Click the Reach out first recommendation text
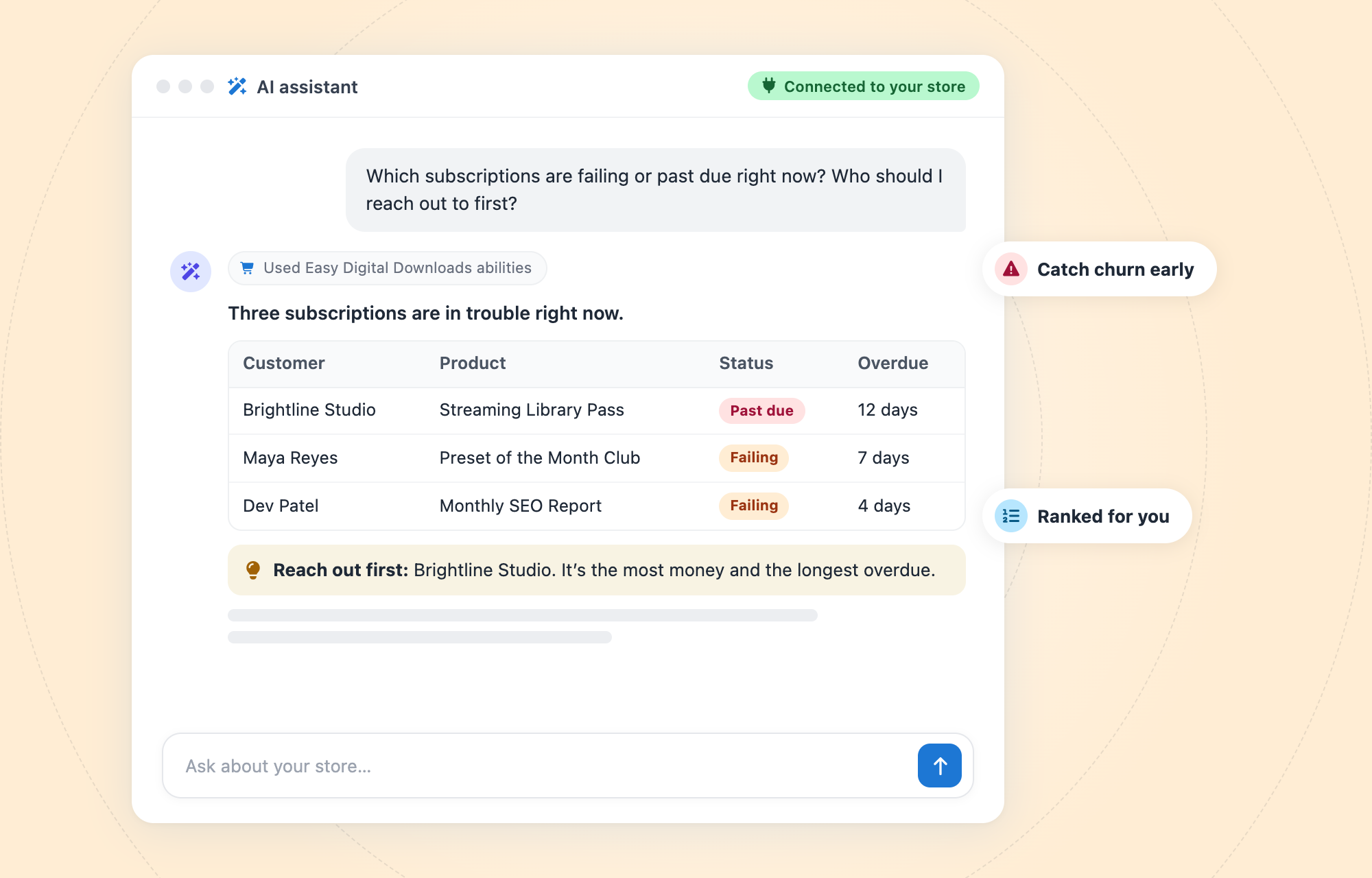Viewport: 1372px width, 878px height. (x=604, y=570)
